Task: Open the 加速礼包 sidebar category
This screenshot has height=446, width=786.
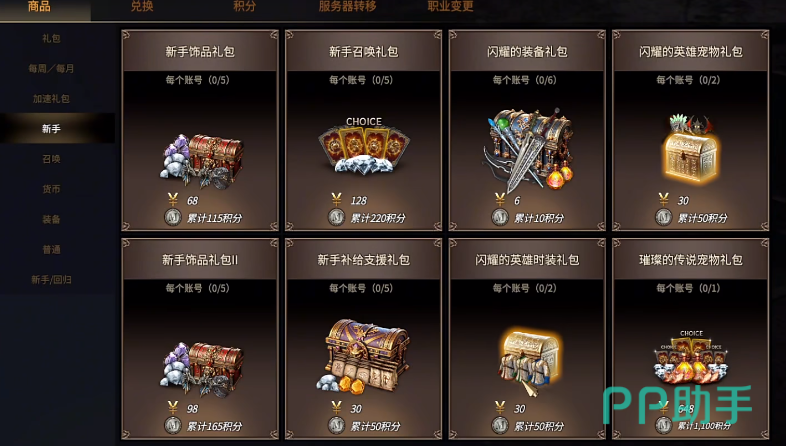Action: [51, 98]
